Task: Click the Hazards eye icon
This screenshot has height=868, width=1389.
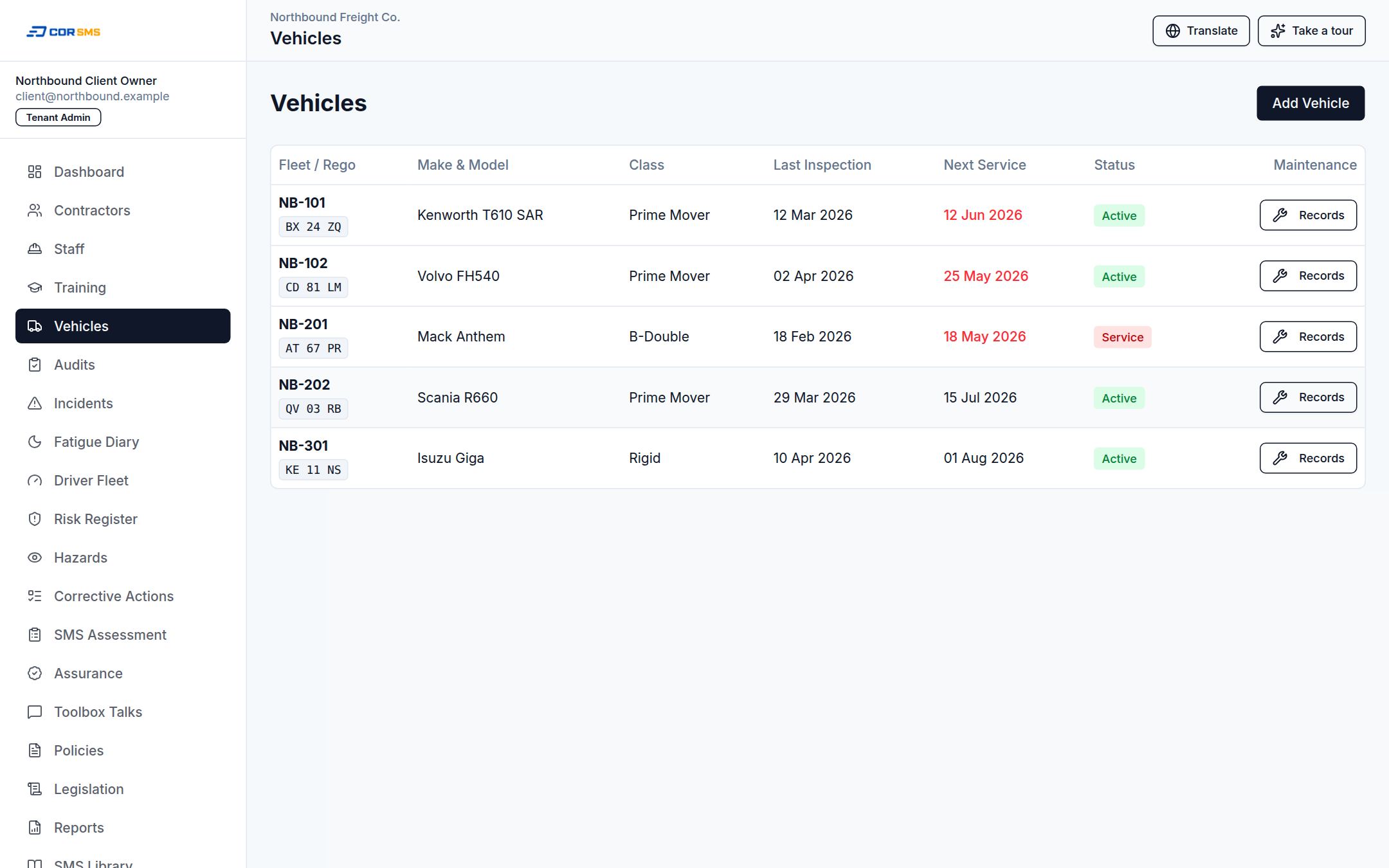Action: click(35, 557)
